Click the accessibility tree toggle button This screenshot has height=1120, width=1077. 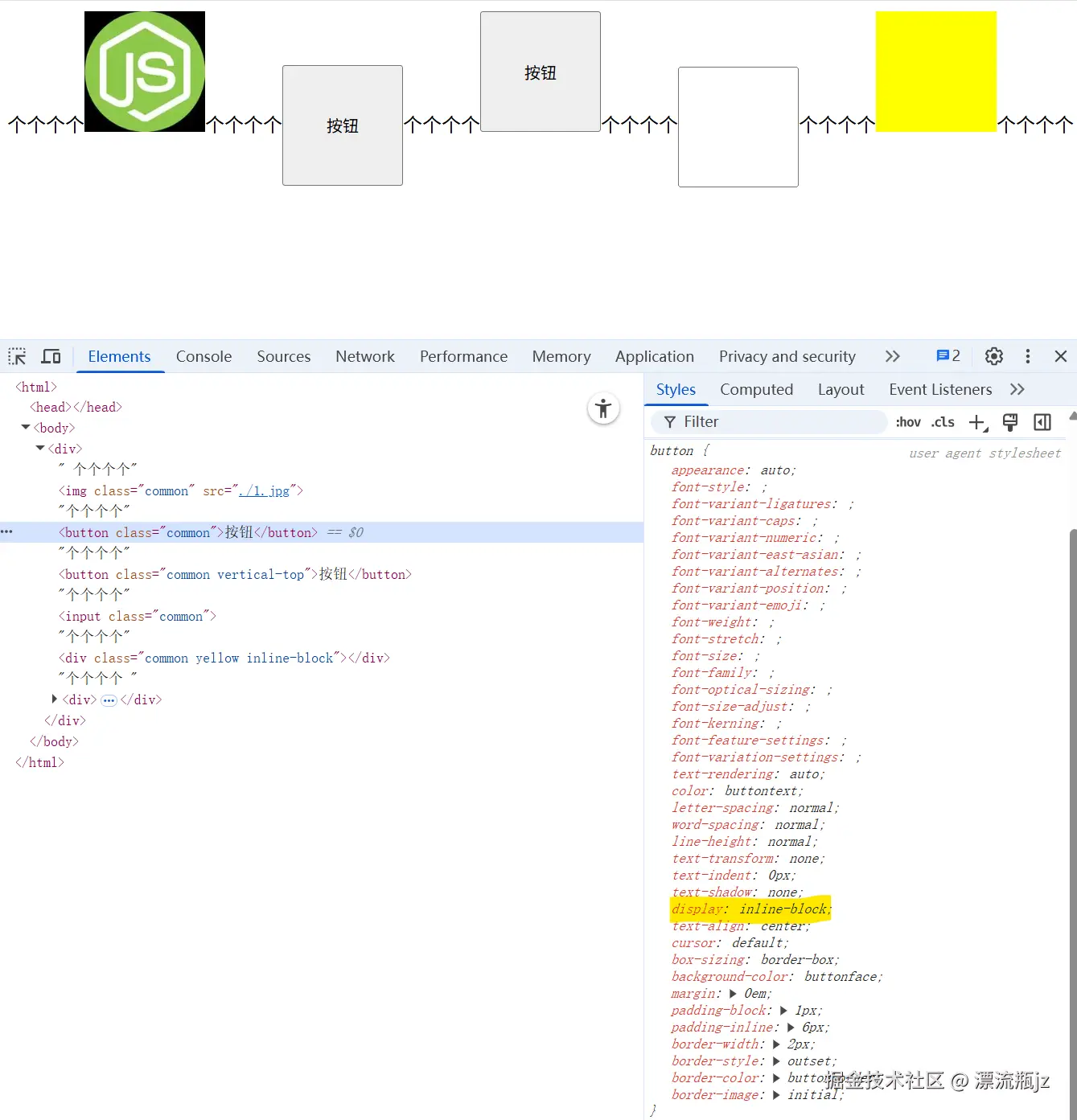603,408
